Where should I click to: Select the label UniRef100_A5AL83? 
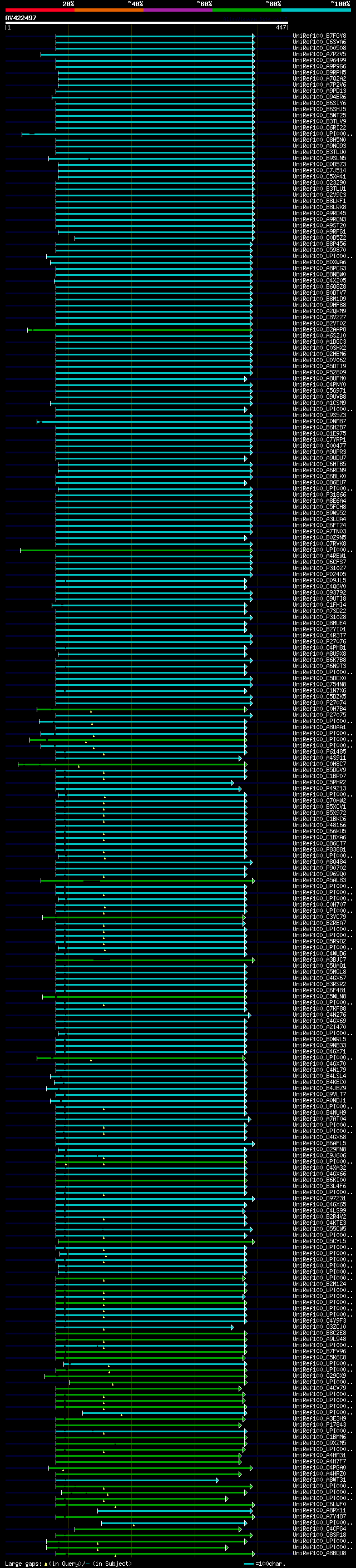click(319, 881)
